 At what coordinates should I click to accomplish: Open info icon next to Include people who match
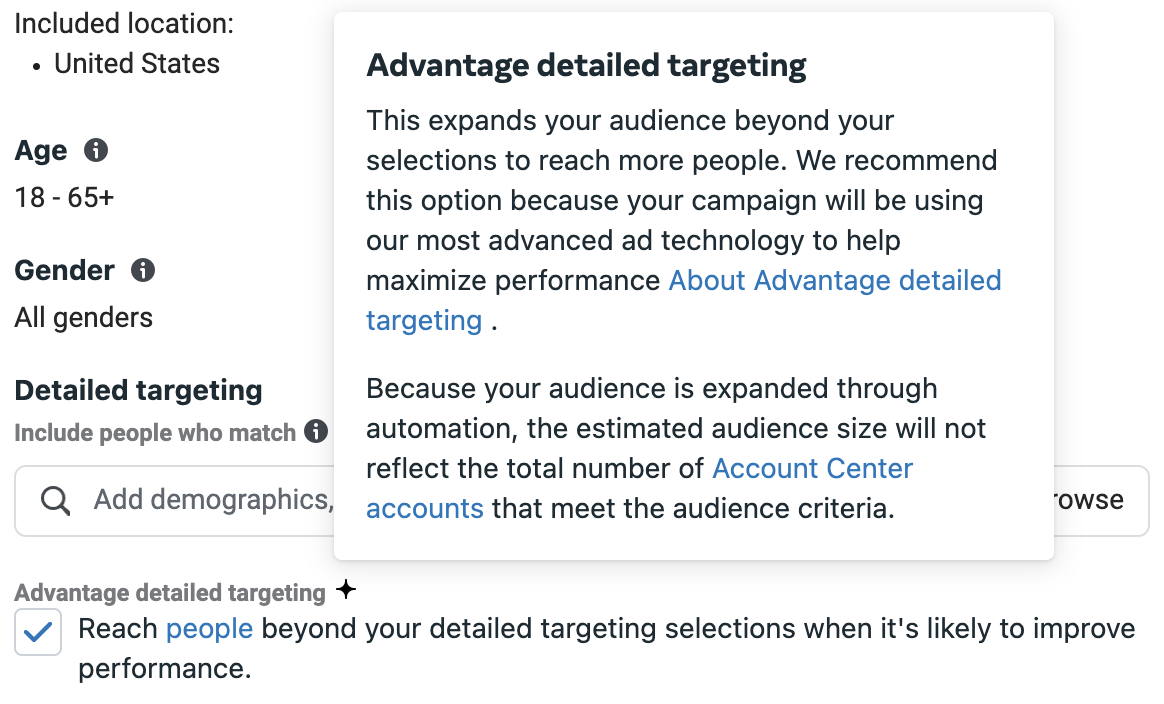(317, 433)
